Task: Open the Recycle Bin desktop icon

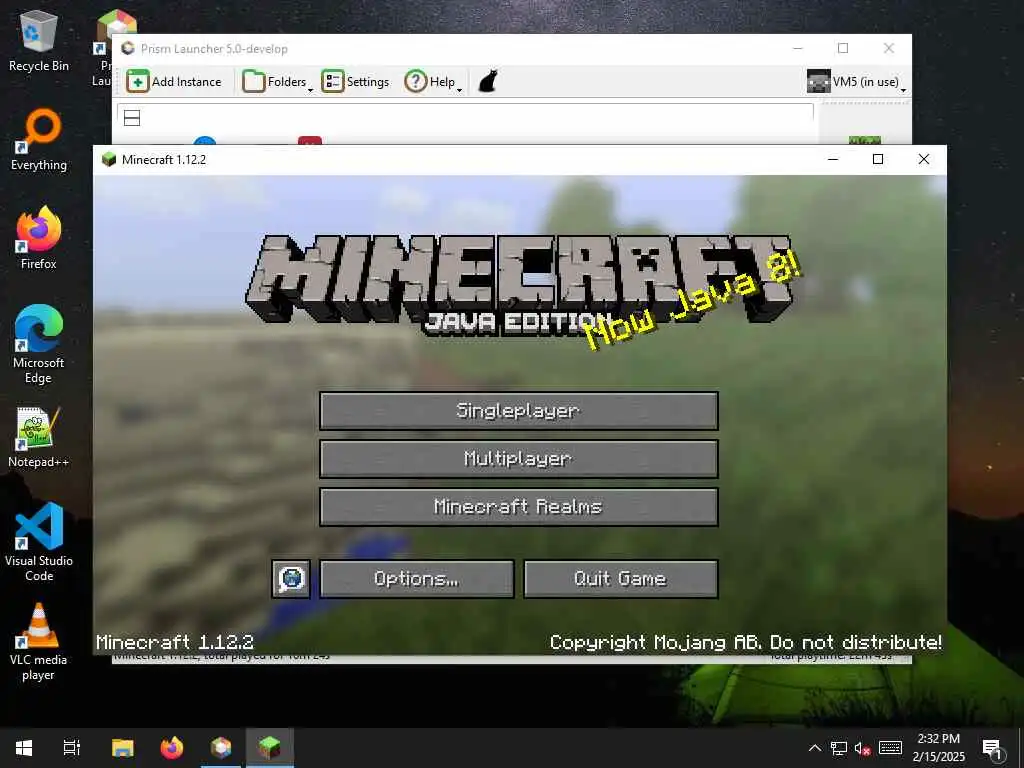Action: pos(39,41)
